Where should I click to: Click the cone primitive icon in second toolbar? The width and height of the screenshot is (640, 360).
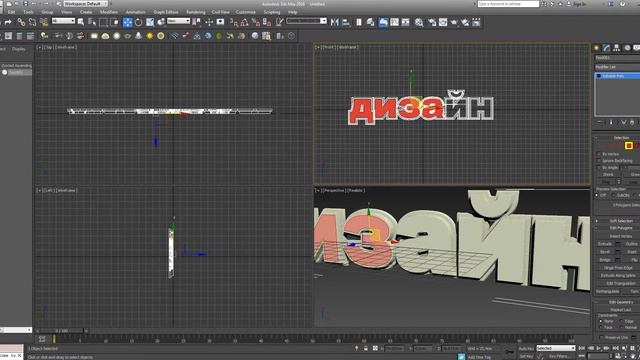click(138, 36)
